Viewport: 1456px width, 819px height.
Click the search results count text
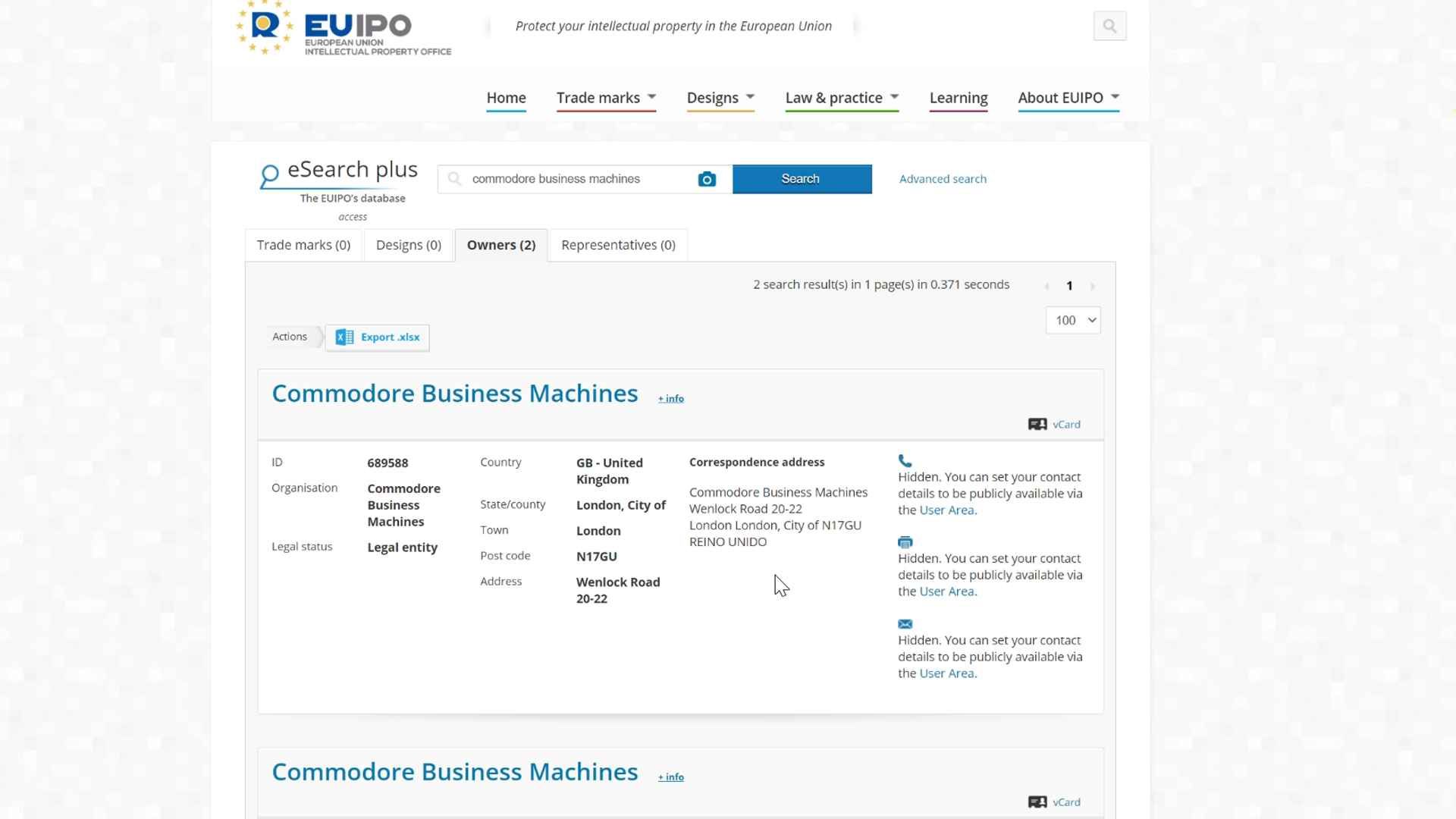[881, 284]
